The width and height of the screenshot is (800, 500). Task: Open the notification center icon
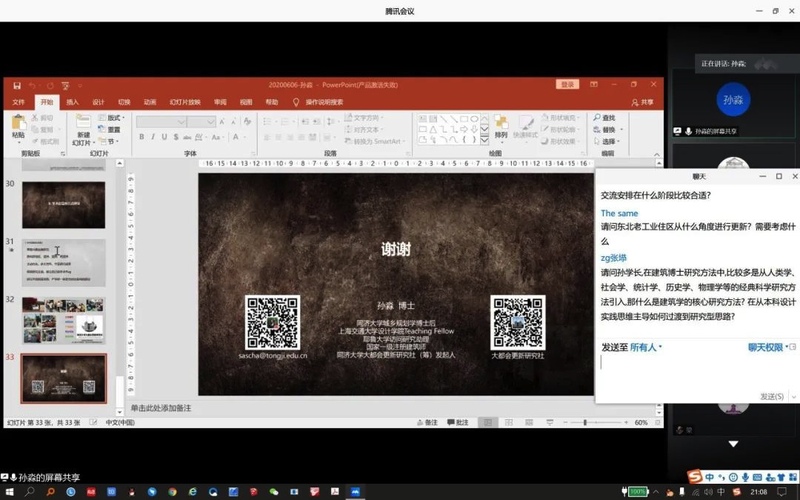(781, 492)
